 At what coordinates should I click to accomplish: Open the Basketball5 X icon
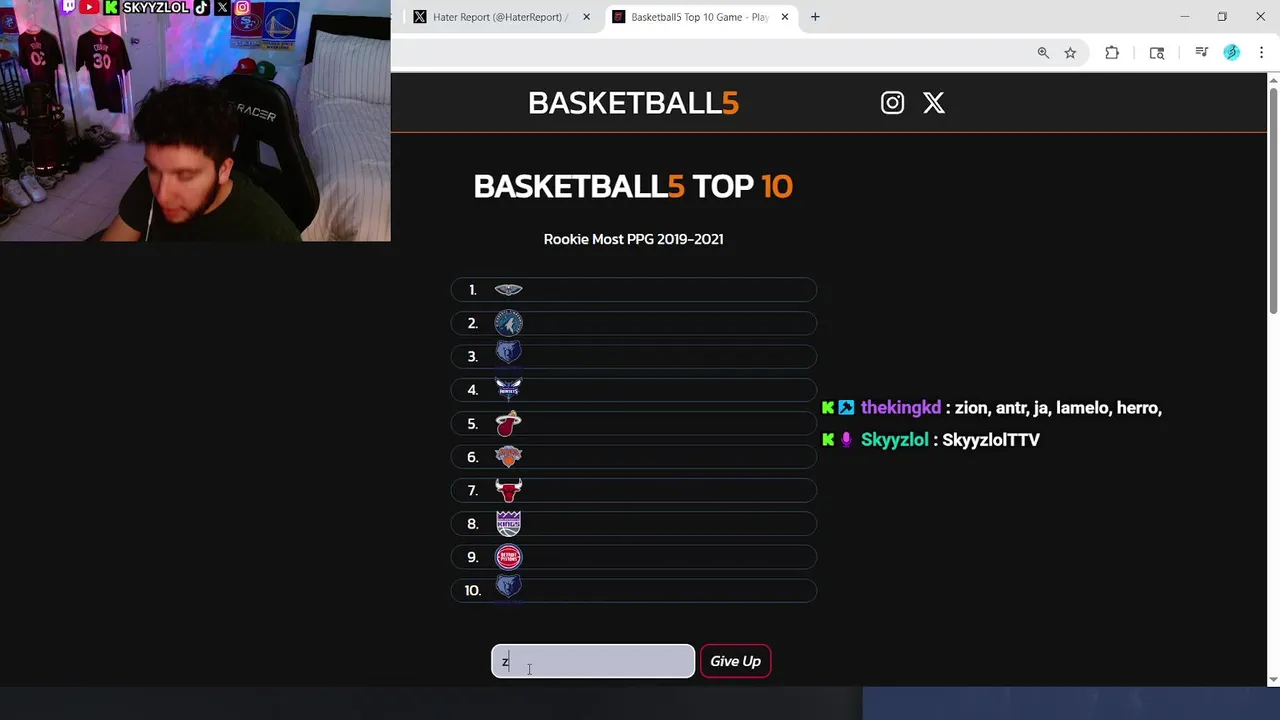point(934,103)
